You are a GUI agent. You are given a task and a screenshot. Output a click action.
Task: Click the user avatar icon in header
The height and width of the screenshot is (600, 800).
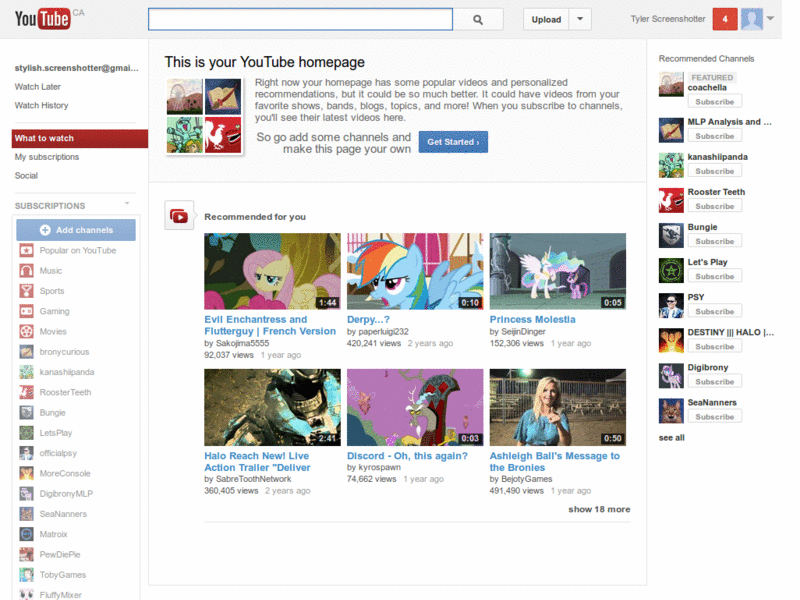point(752,19)
